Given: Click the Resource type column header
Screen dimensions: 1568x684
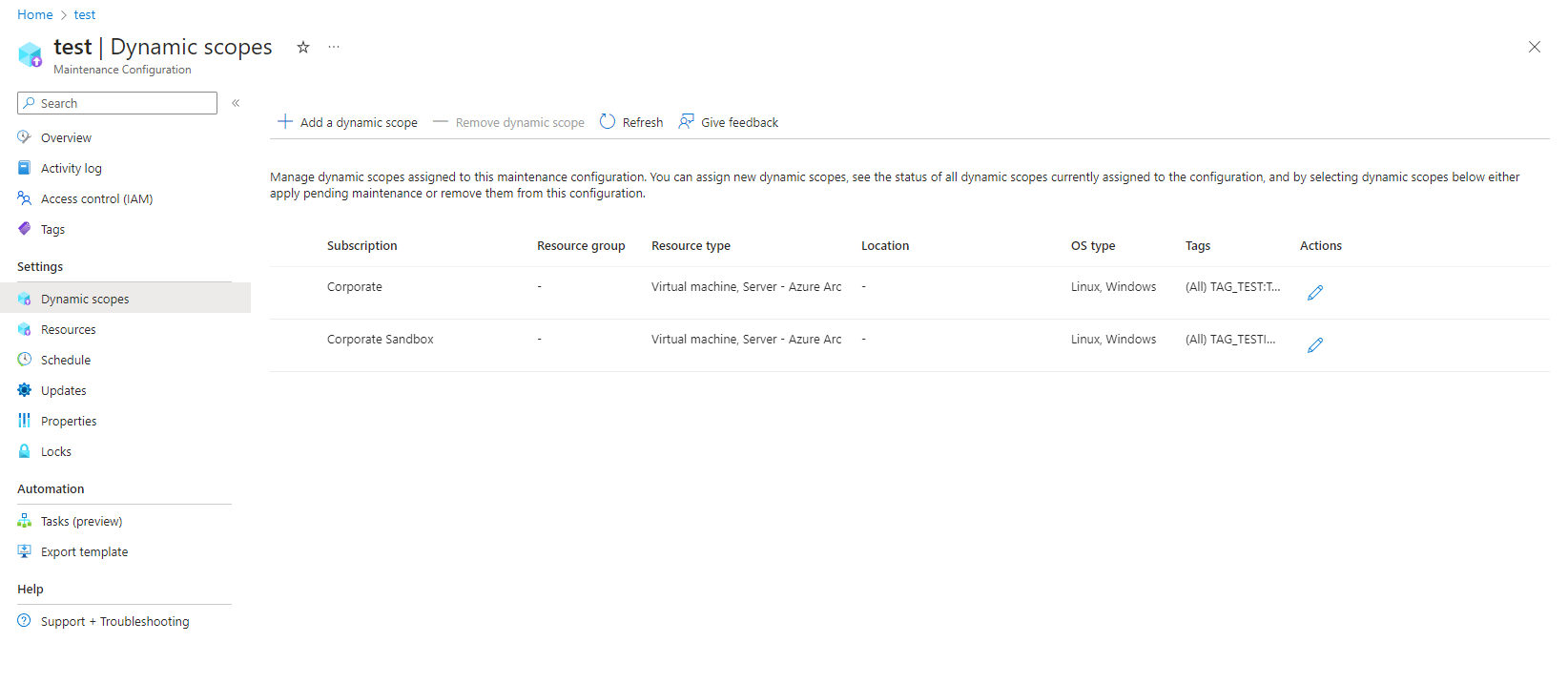Looking at the screenshot, I should pos(691,246).
